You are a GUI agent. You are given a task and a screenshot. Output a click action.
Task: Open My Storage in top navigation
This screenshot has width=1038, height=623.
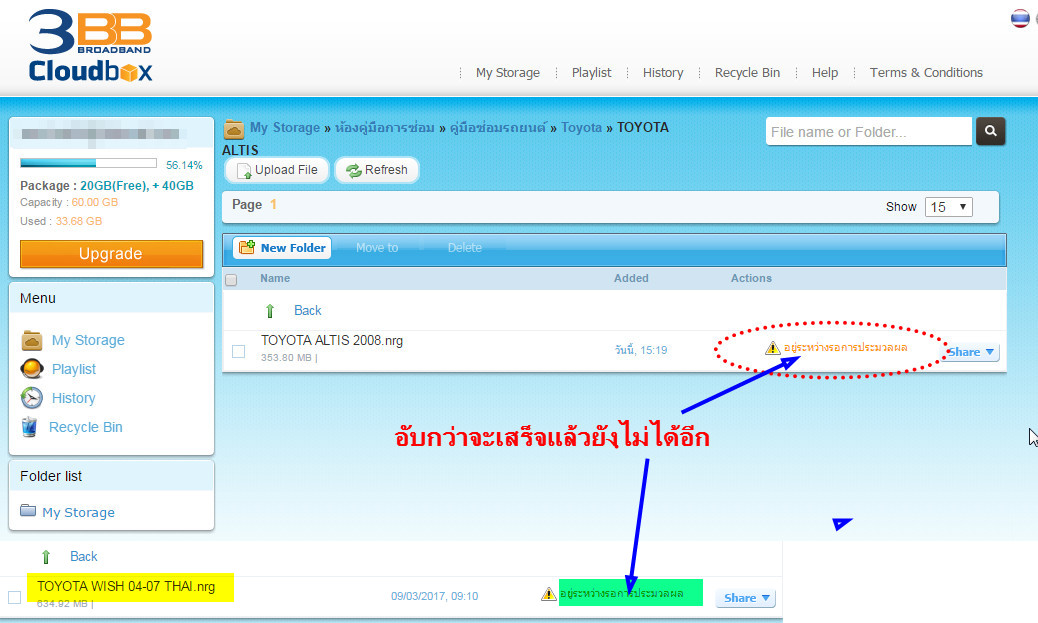click(508, 73)
